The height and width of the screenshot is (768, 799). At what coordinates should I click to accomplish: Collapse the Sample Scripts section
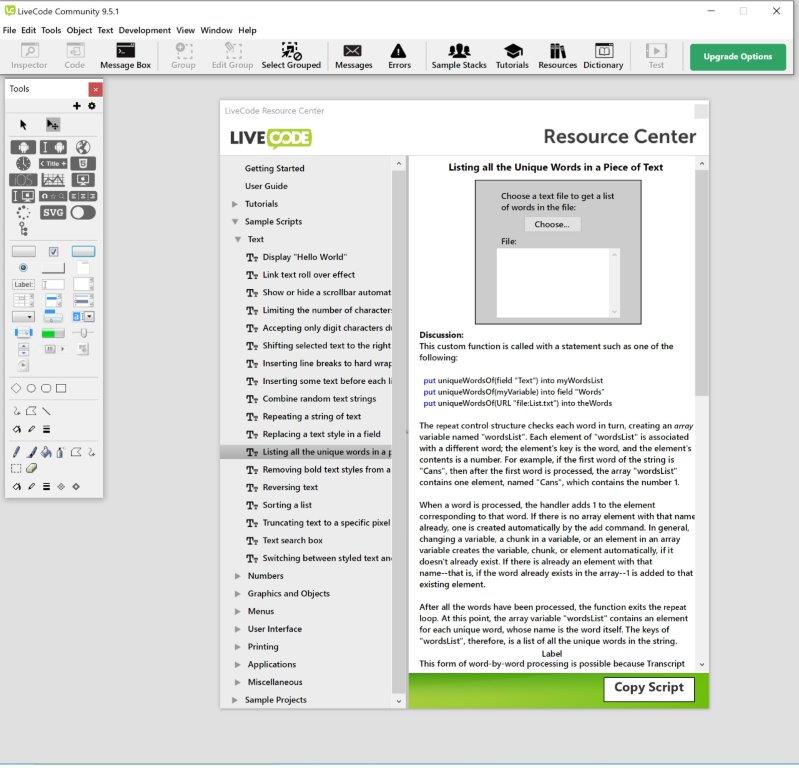coord(235,222)
